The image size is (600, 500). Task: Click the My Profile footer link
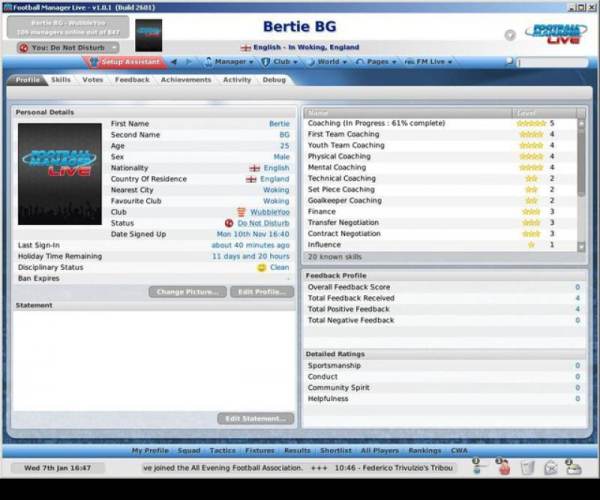[x=150, y=451]
